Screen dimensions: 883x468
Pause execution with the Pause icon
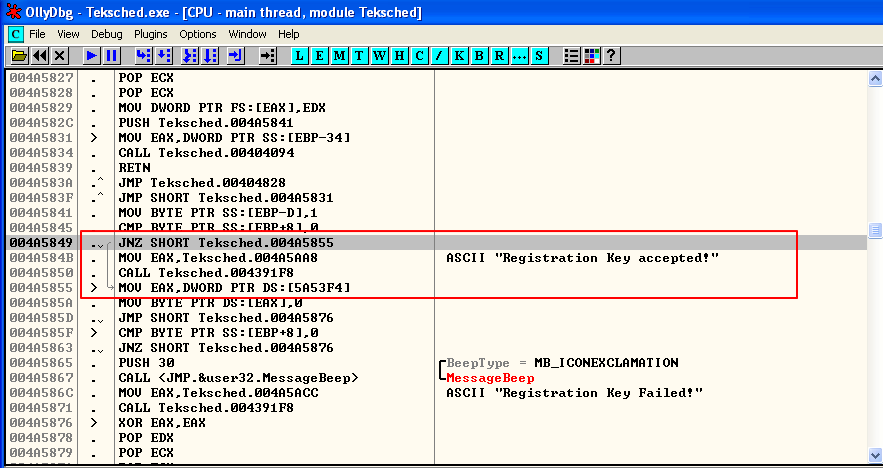point(112,55)
